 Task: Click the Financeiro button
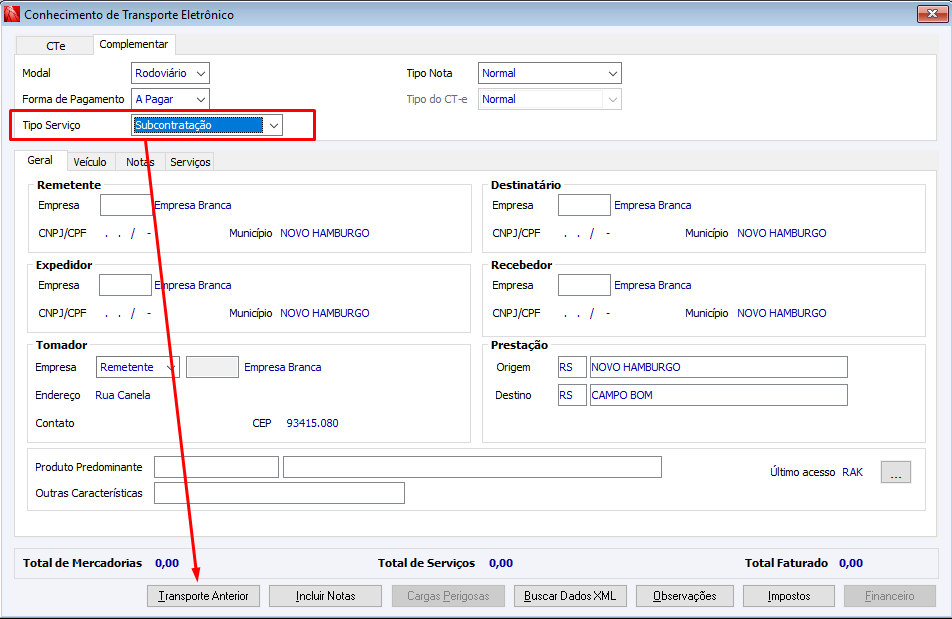click(x=889, y=596)
